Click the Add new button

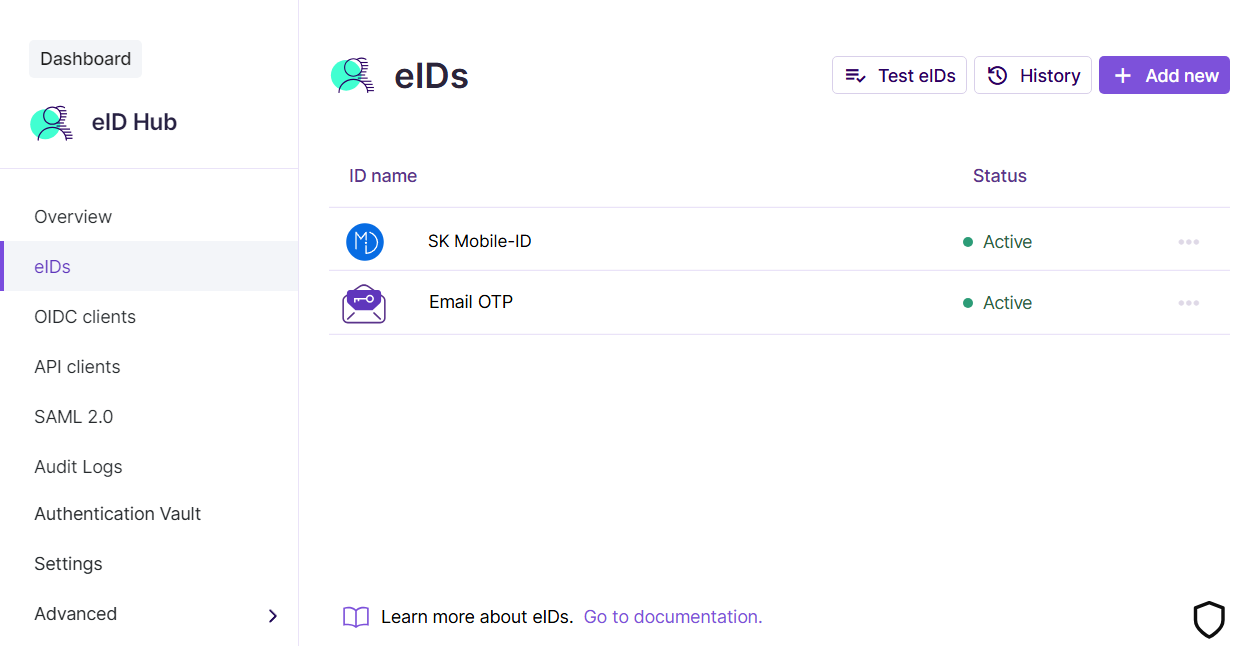click(1164, 76)
